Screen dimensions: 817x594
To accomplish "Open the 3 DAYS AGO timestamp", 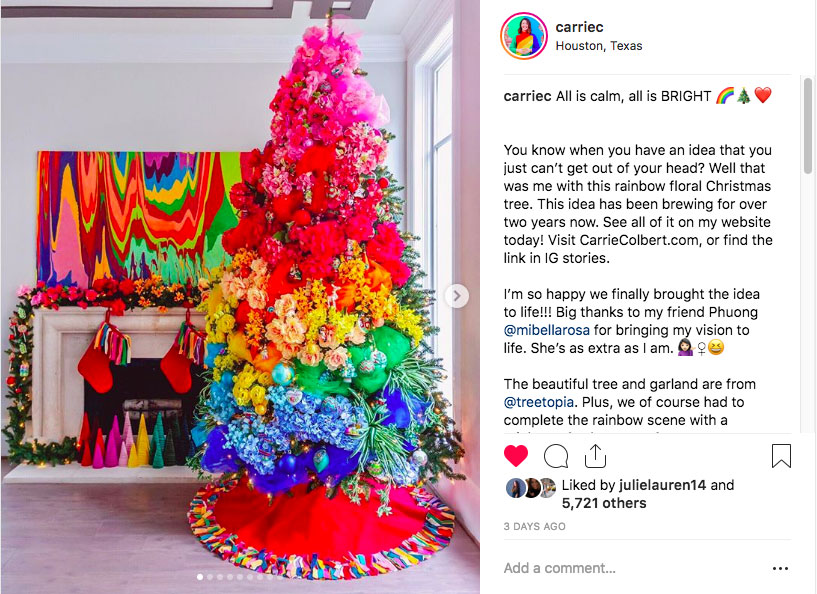I will click(x=535, y=526).
